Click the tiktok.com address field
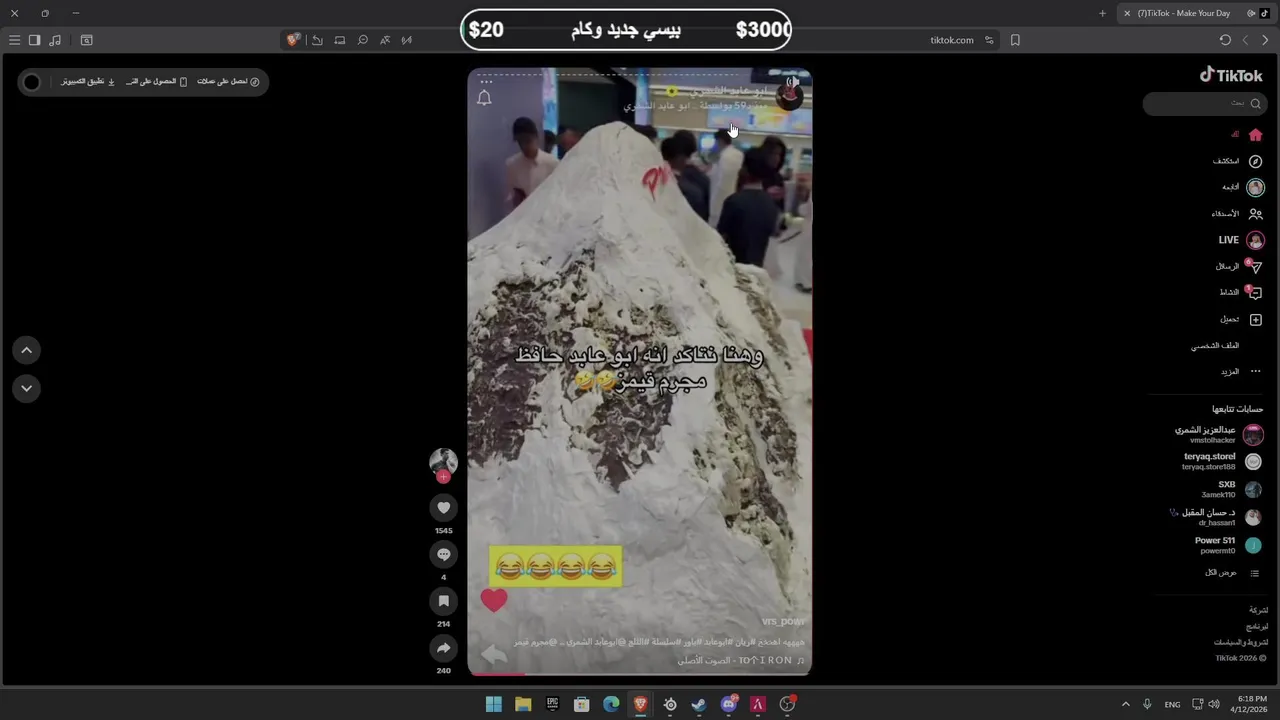This screenshot has width=1280, height=720. pos(951,40)
